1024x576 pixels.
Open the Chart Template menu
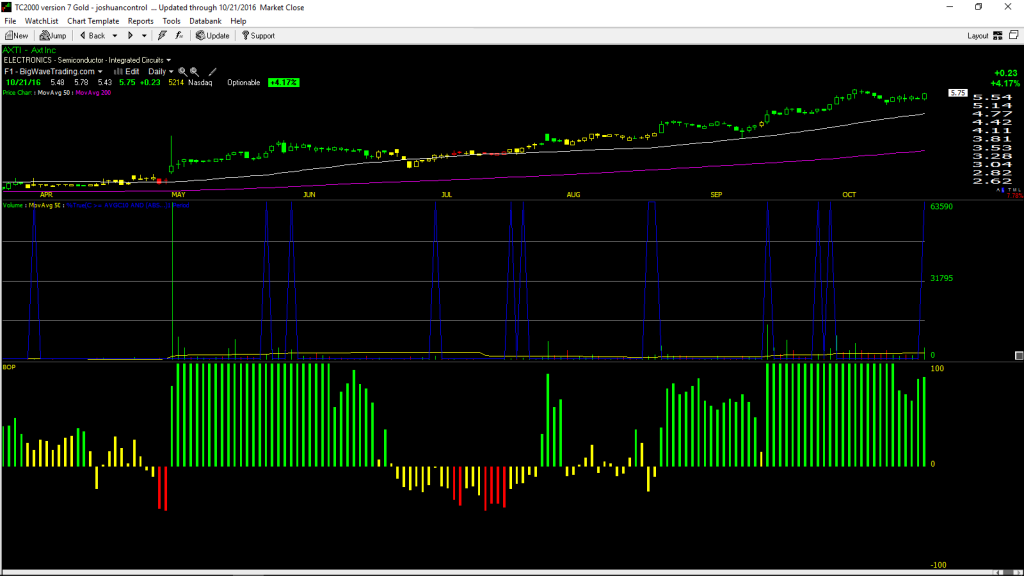[93, 21]
